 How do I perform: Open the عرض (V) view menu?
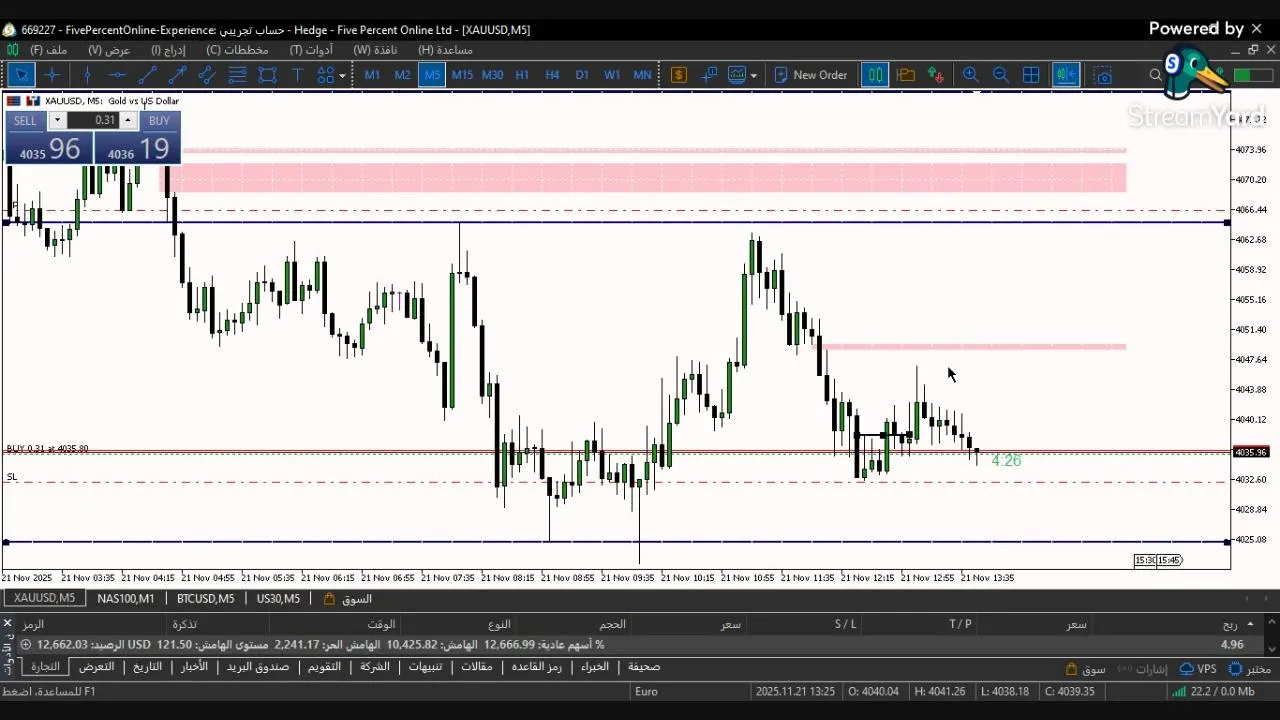coord(109,49)
